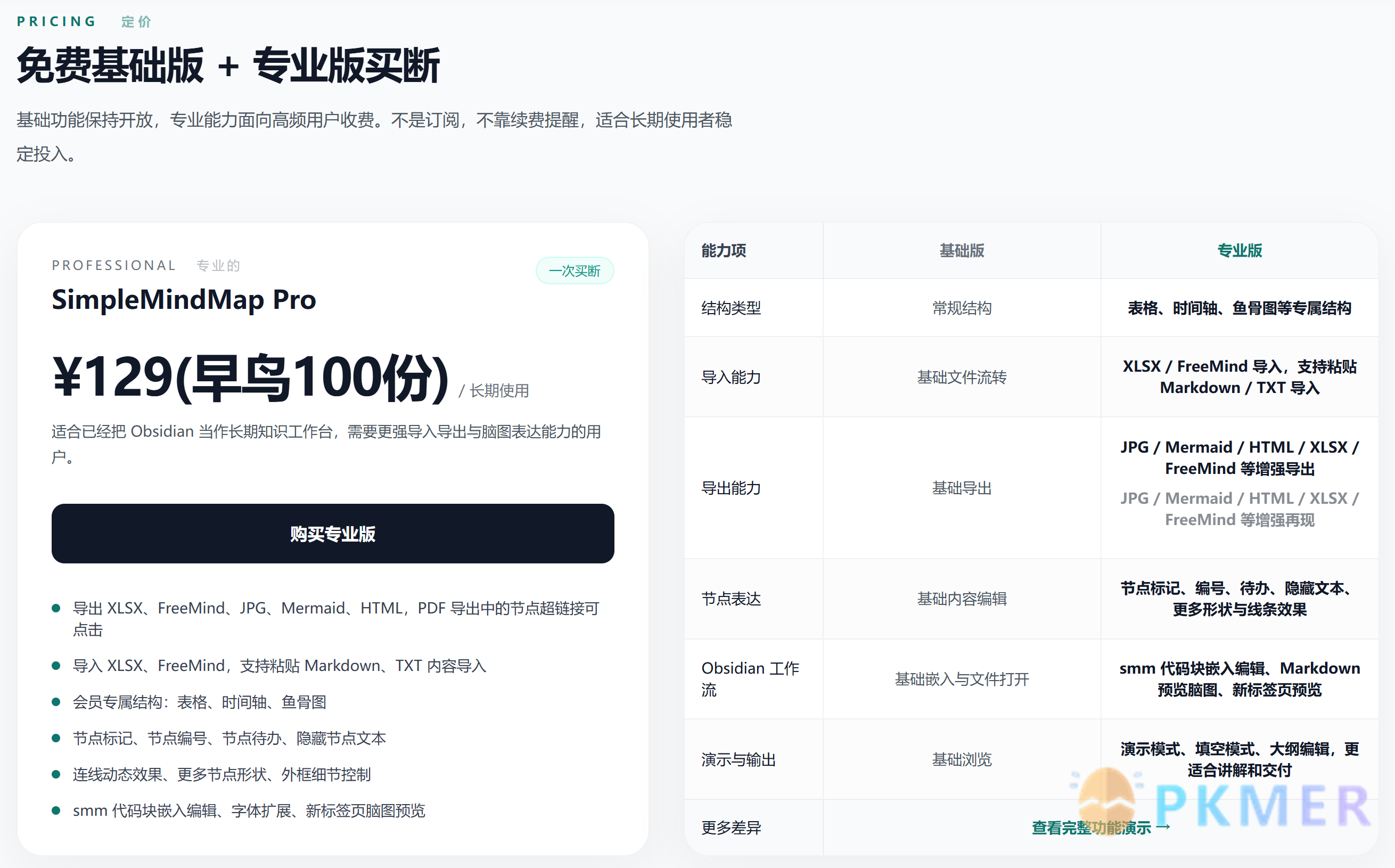Click the / 长期使用 label

(494, 390)
